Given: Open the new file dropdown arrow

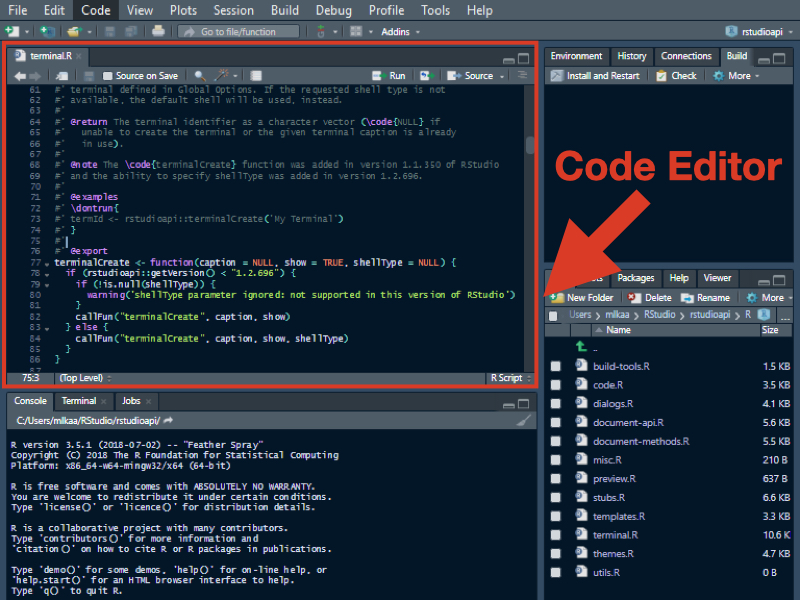Looking at the screenshot, I should [x=27, y=32].
